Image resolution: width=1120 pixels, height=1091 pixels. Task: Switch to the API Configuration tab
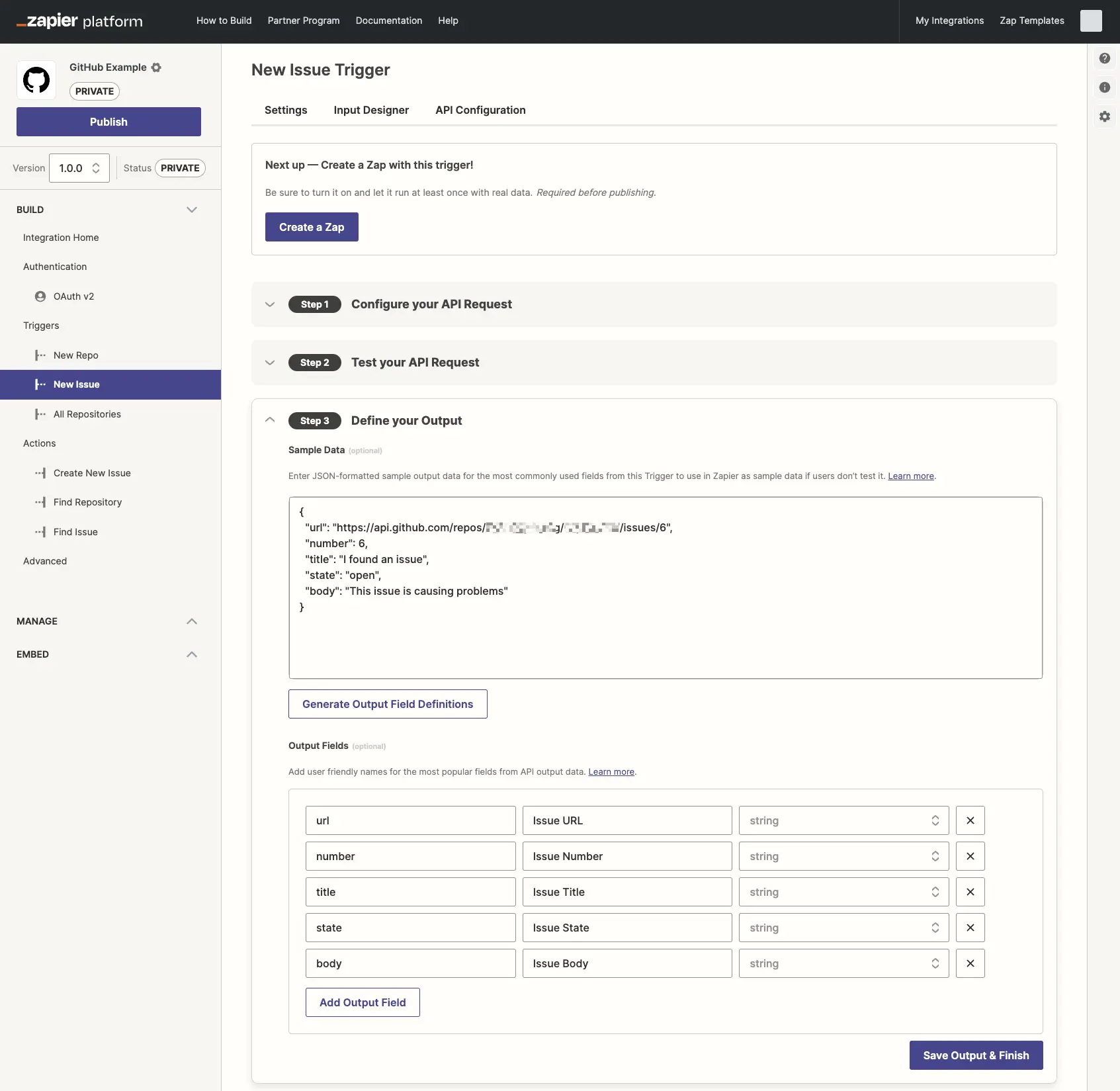(x=480, y=110)
